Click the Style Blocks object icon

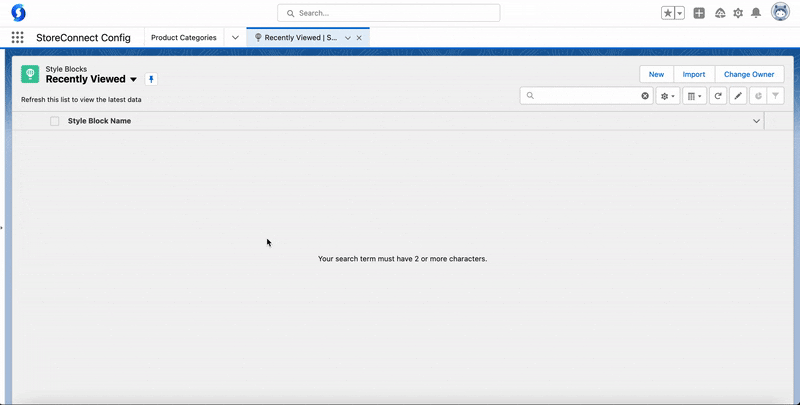[x=30, y=74]
